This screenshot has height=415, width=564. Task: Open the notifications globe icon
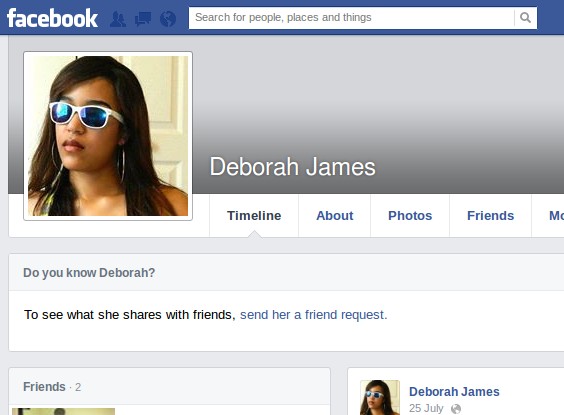[x=168, y=19]
